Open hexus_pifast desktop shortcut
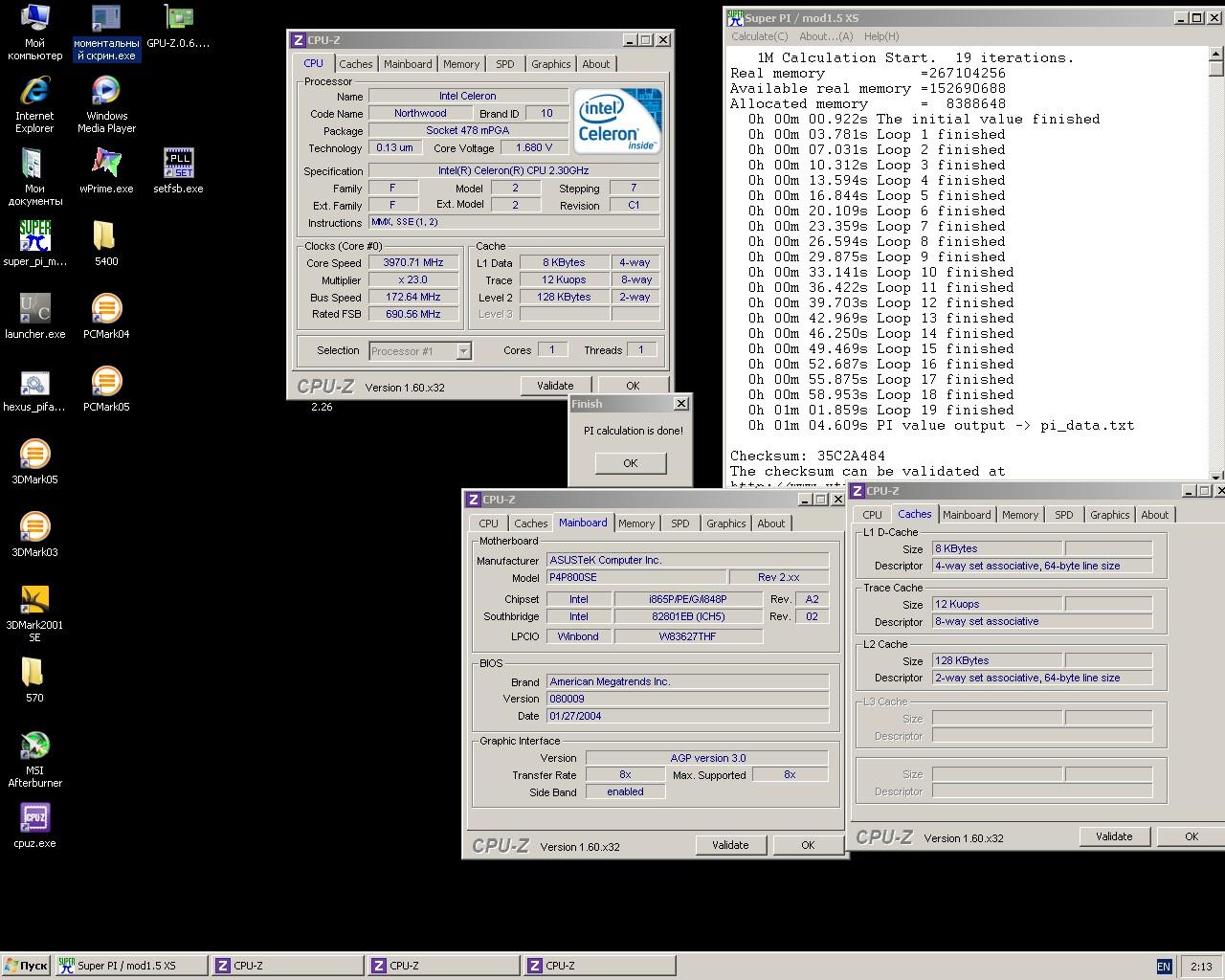This screenshot has width=1225, height=980. tap(34, 390)
